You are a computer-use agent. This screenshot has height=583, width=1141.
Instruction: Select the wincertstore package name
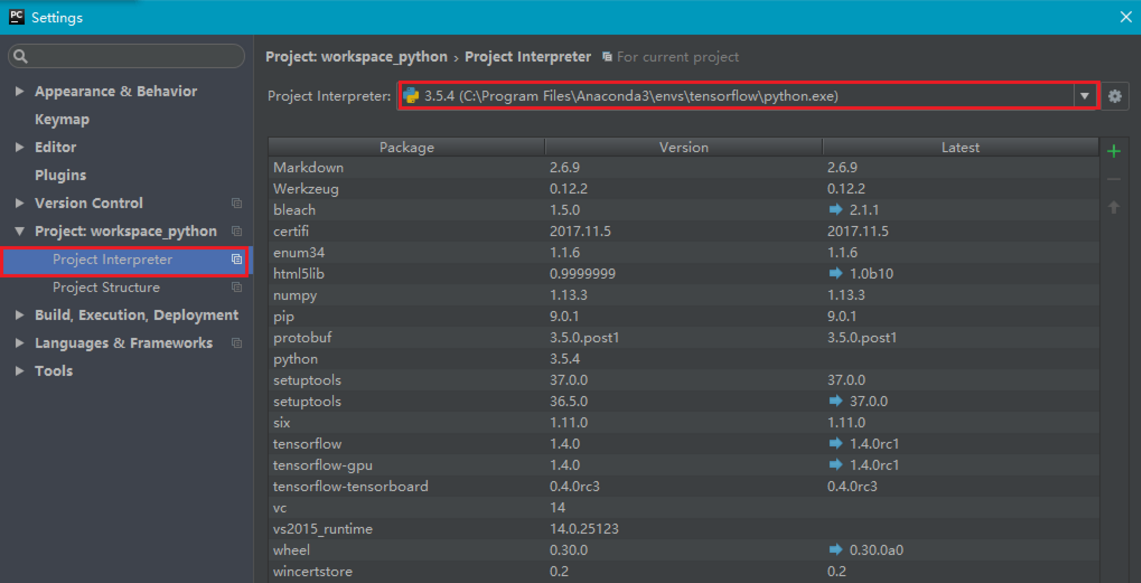coord(313,571)
